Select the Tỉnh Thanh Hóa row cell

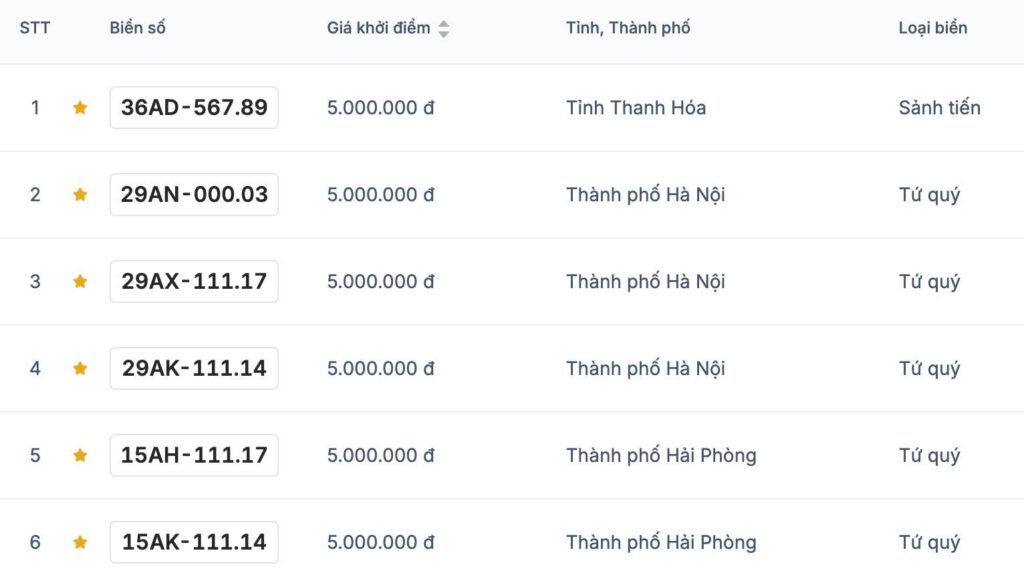click(635, 108)
